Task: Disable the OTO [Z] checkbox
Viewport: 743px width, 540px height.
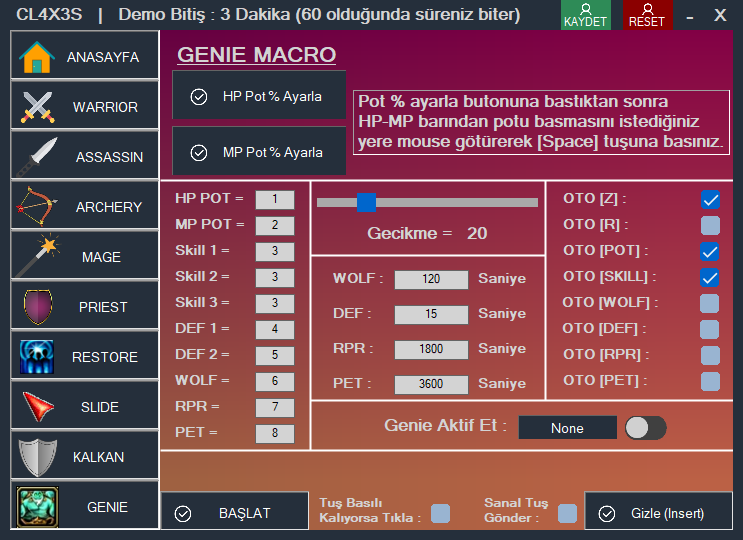Action: [x=710, y=199]
